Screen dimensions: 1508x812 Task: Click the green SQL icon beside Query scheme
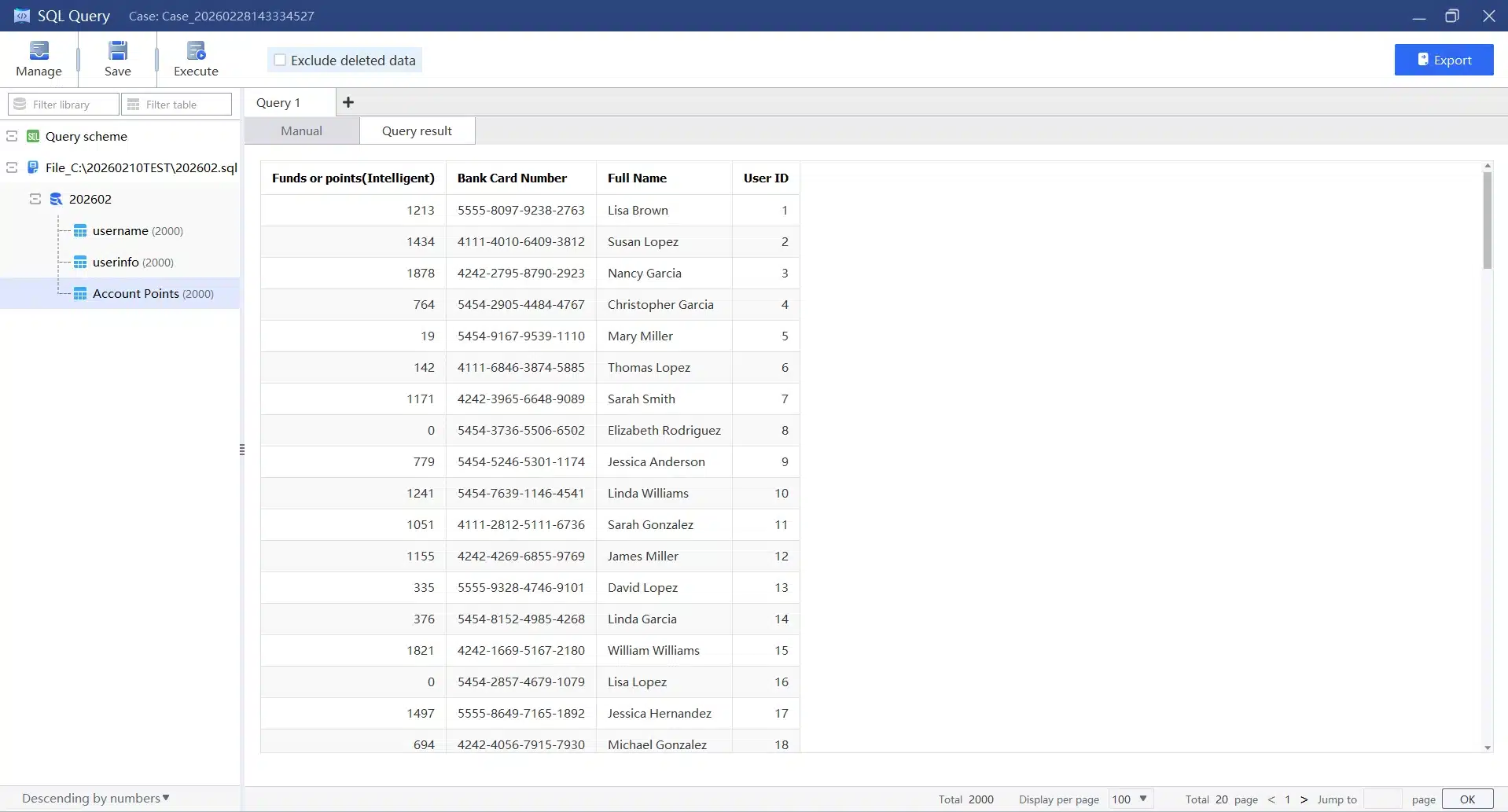[33, 136]
